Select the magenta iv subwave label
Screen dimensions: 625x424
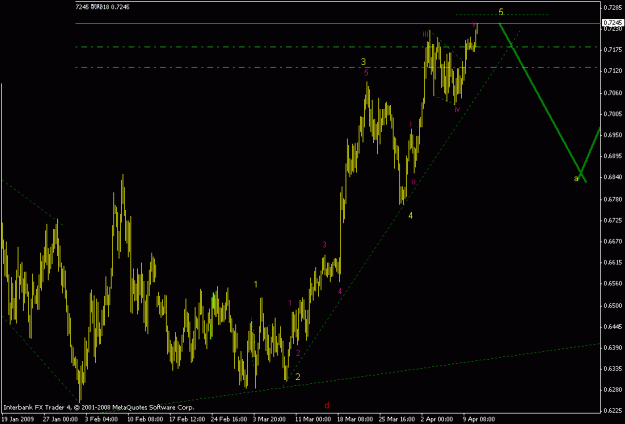pos(457,109)
